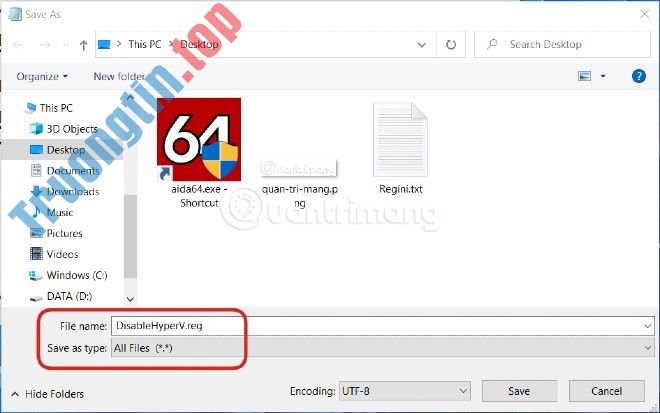This screenshot has width=660, height=413.
Task: Select Pictures in navigation pane
Action: pos(64,234)
